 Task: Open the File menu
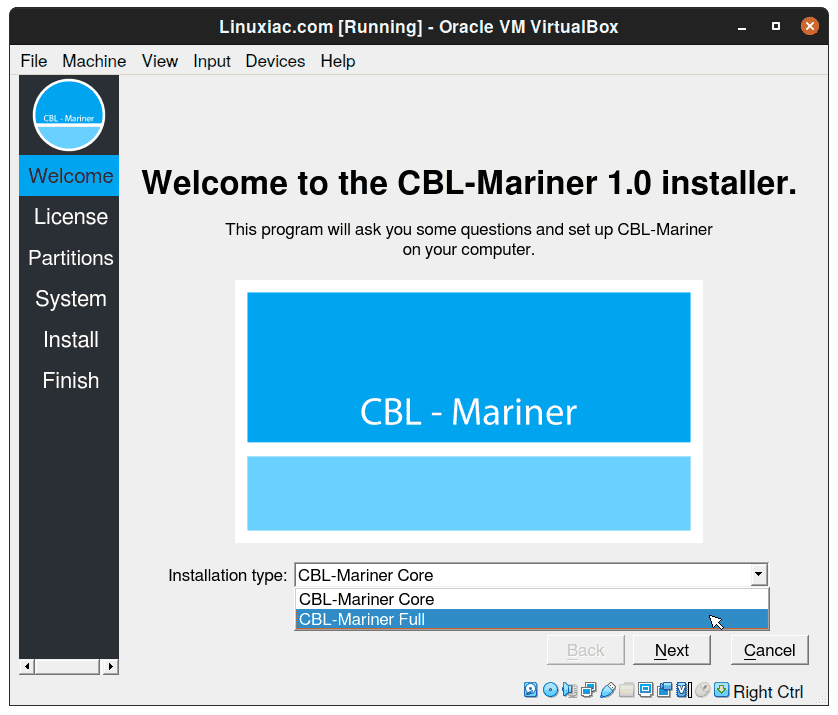point(34,61)
